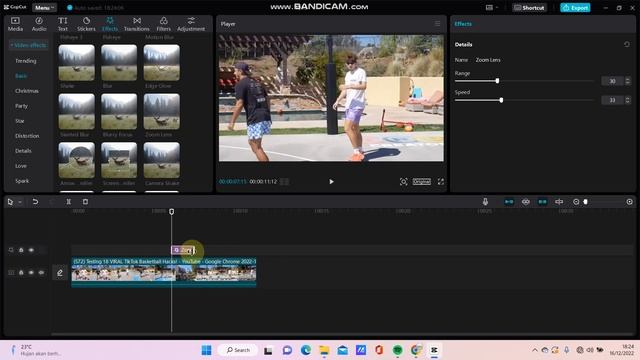Screen dimensions: 640x360
Task: Expand the system tray hidden icons chevron
Action: point(535,350)
